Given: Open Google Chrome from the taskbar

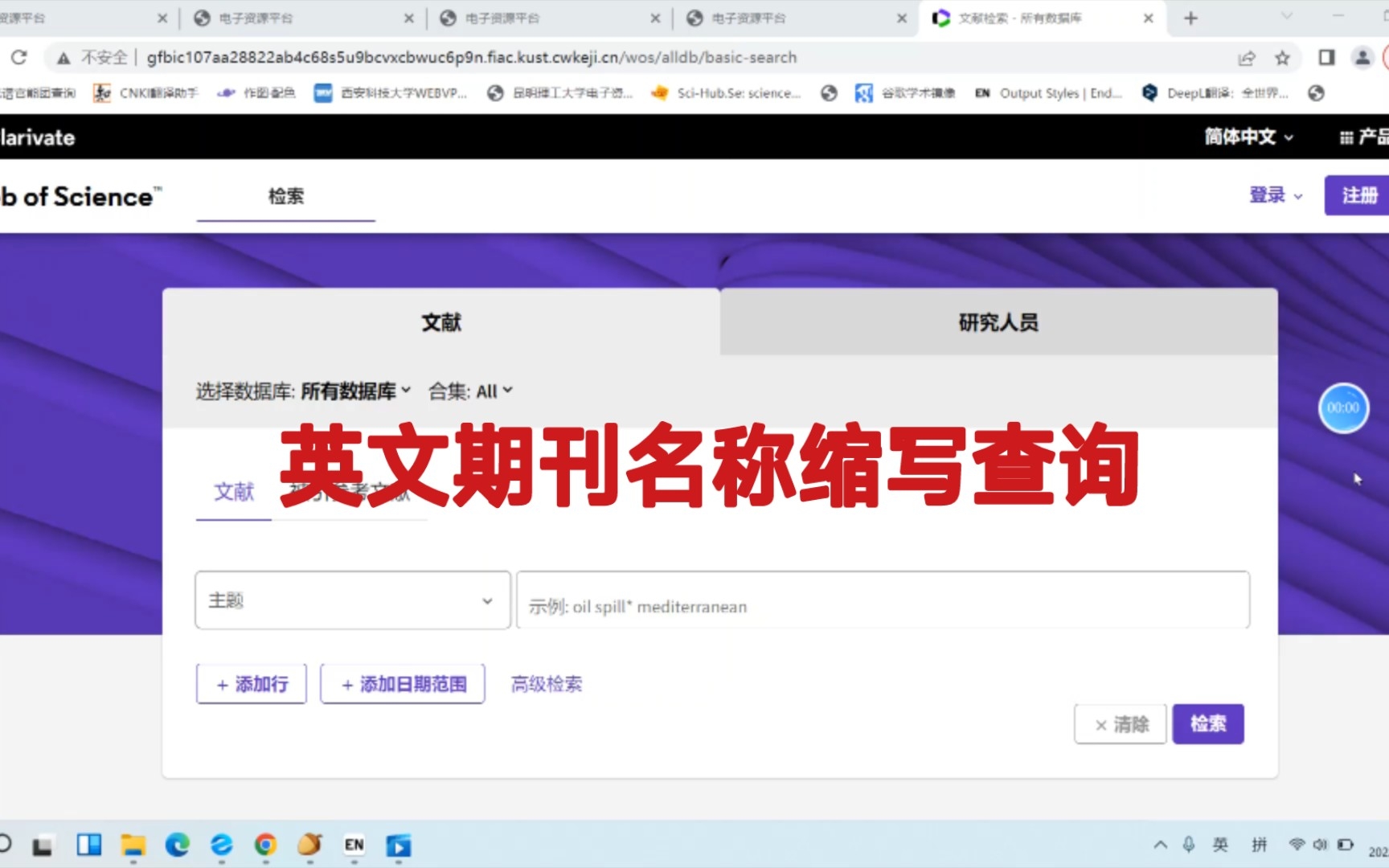Looking at the screenshot, I should pos(265,845).
